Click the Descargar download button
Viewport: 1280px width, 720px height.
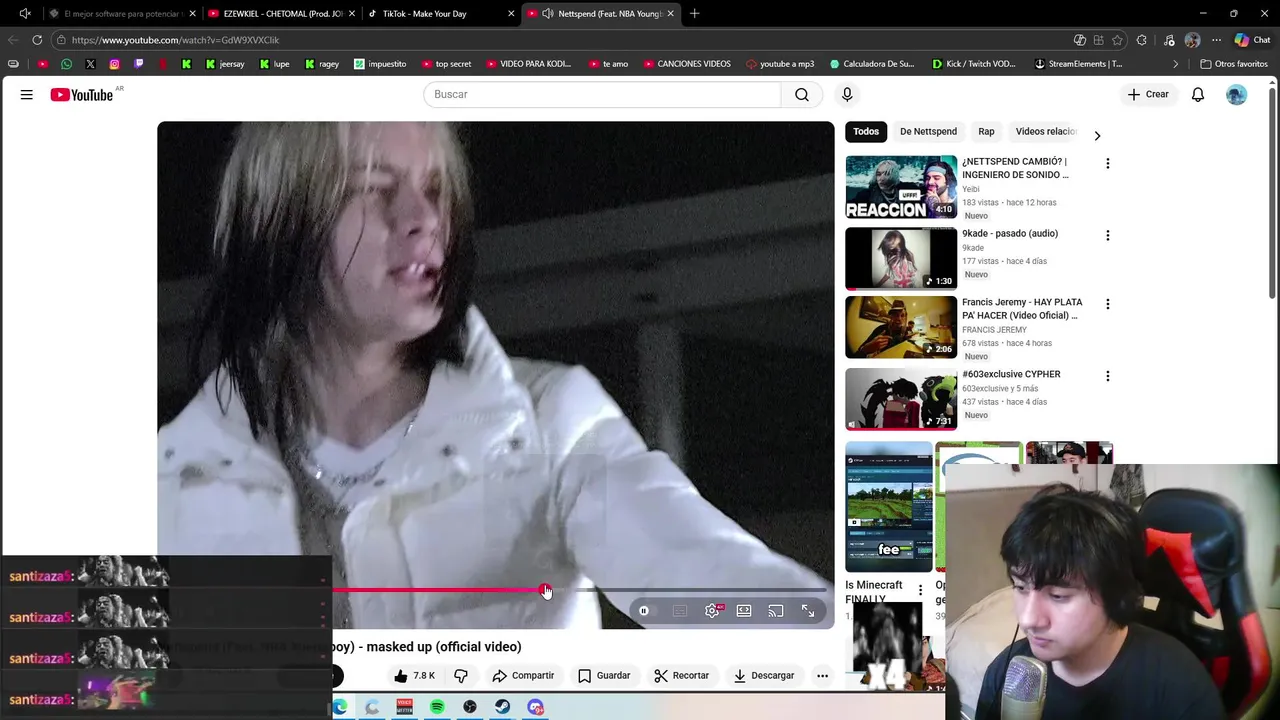pyautogui.click(x=764, y=676)
